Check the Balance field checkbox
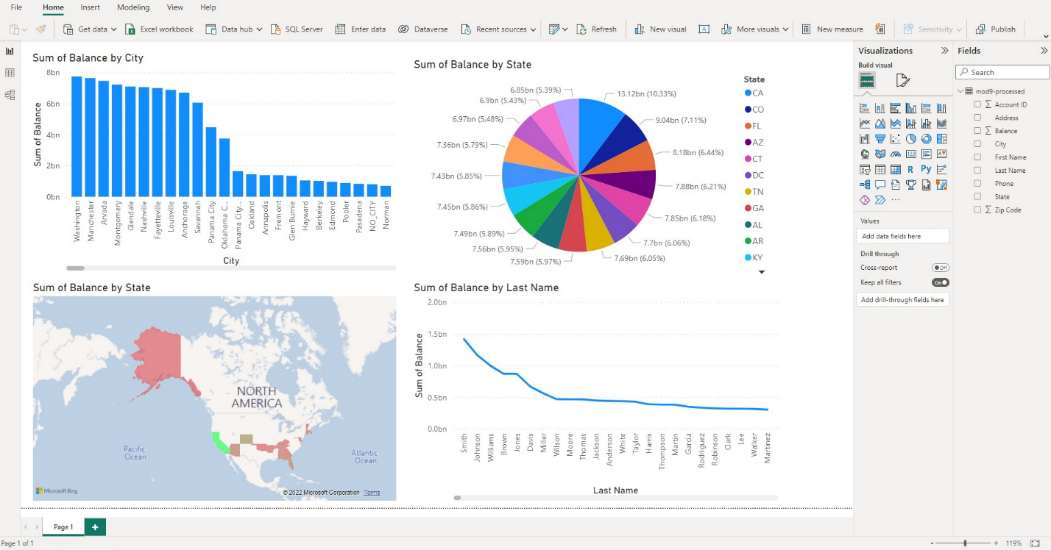This screenshot has height=550, width=1051. (977, 131)
